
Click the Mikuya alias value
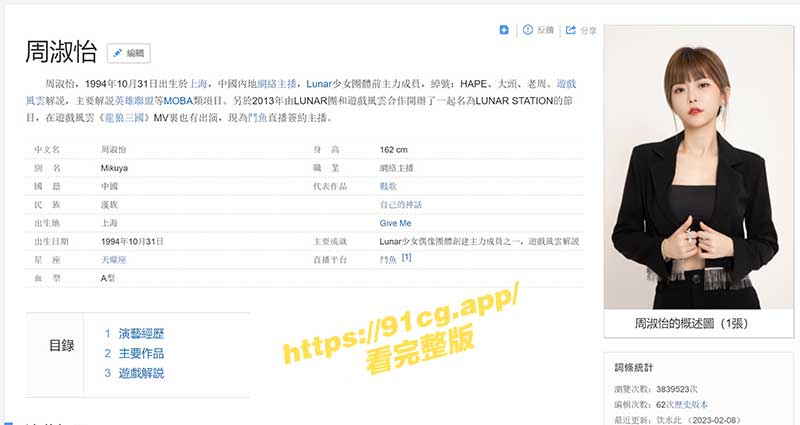pyautogui.click(x=114, y=168)
